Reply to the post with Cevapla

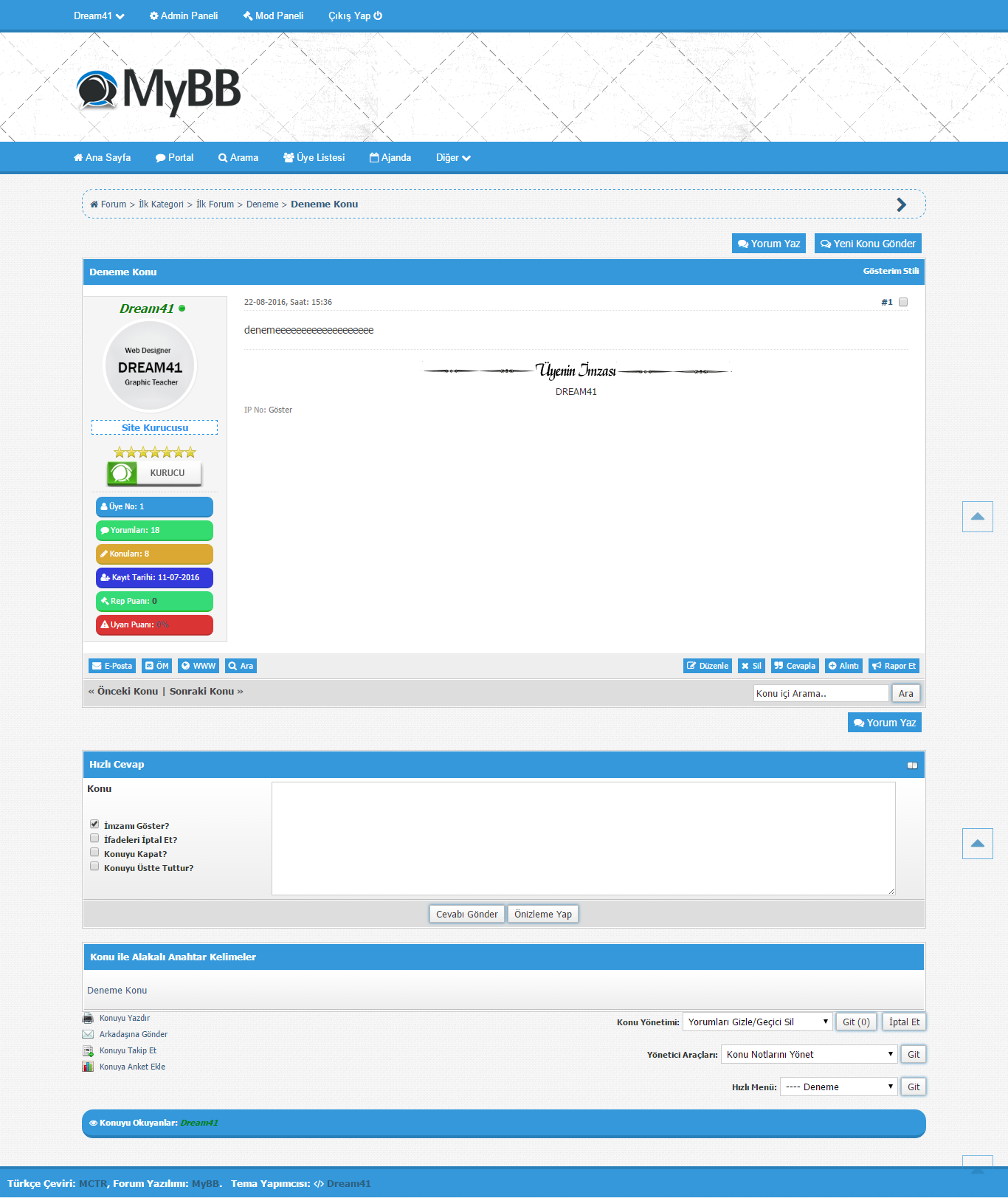point(795,666)
